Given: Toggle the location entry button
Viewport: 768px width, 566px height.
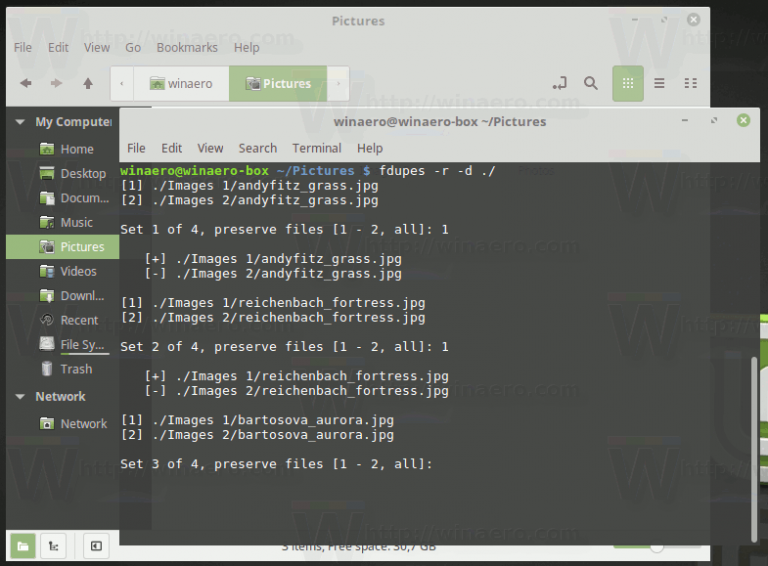Looking at the screenshot, I should coord(560,84).
